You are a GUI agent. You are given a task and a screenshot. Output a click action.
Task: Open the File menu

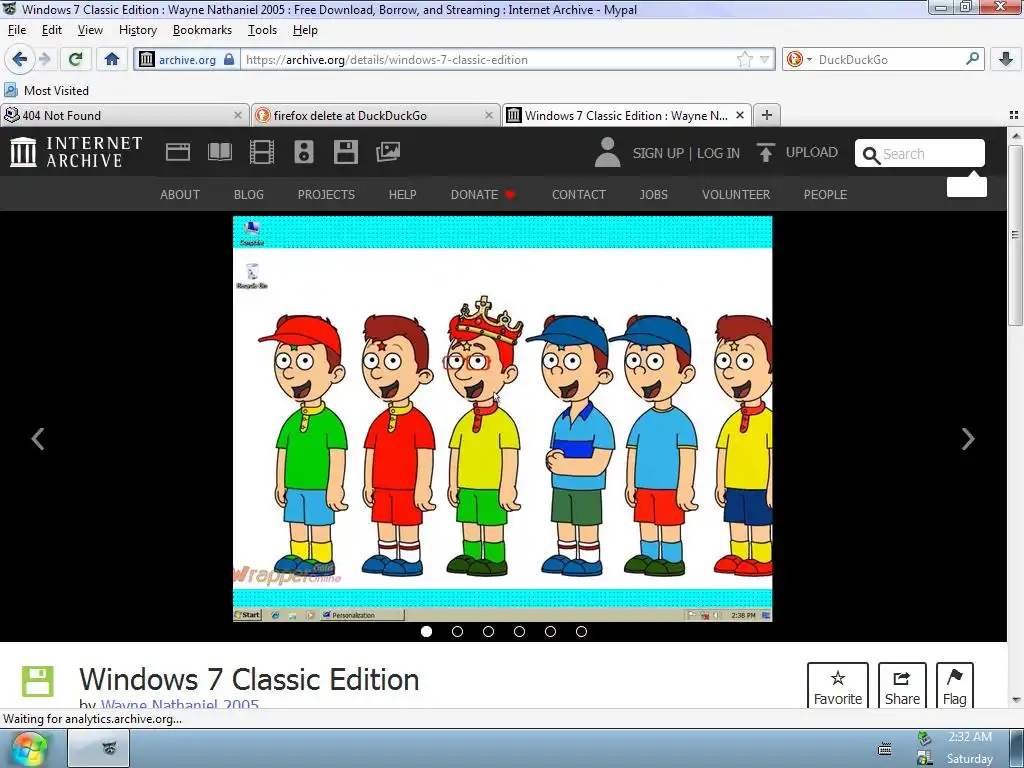tap(17, 30)
